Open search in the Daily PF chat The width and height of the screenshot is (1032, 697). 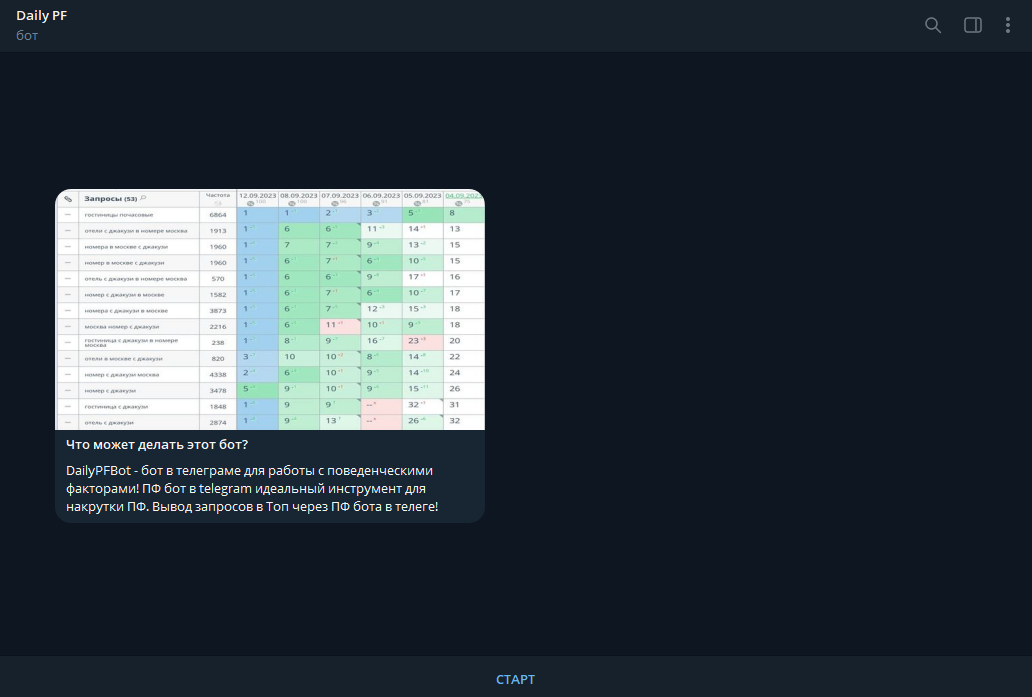933,25
